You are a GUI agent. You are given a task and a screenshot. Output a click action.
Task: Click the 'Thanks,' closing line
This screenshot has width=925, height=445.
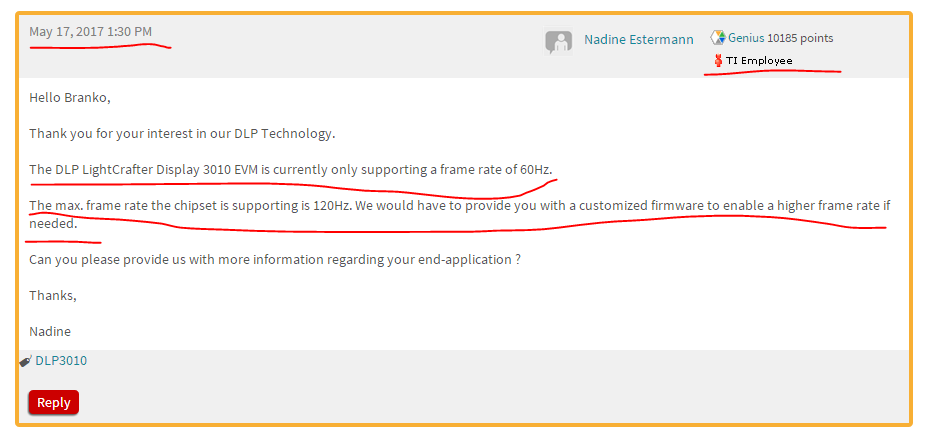tap(53, 295)
